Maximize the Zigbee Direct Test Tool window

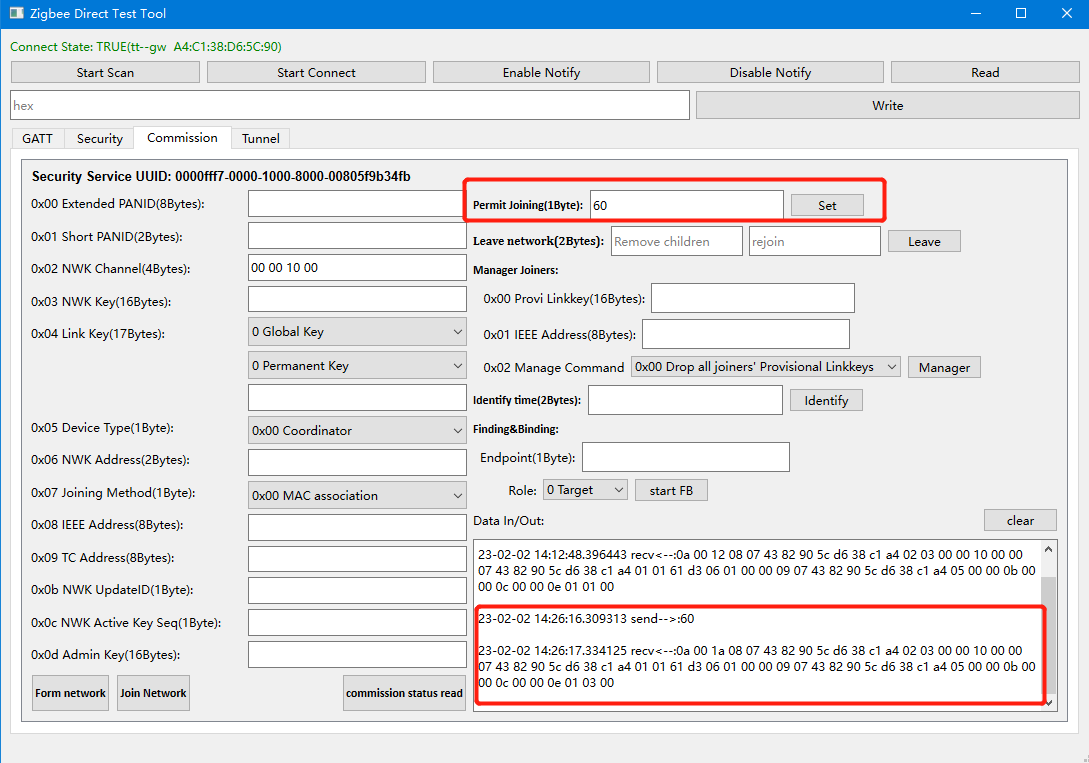click(1021, 13)
